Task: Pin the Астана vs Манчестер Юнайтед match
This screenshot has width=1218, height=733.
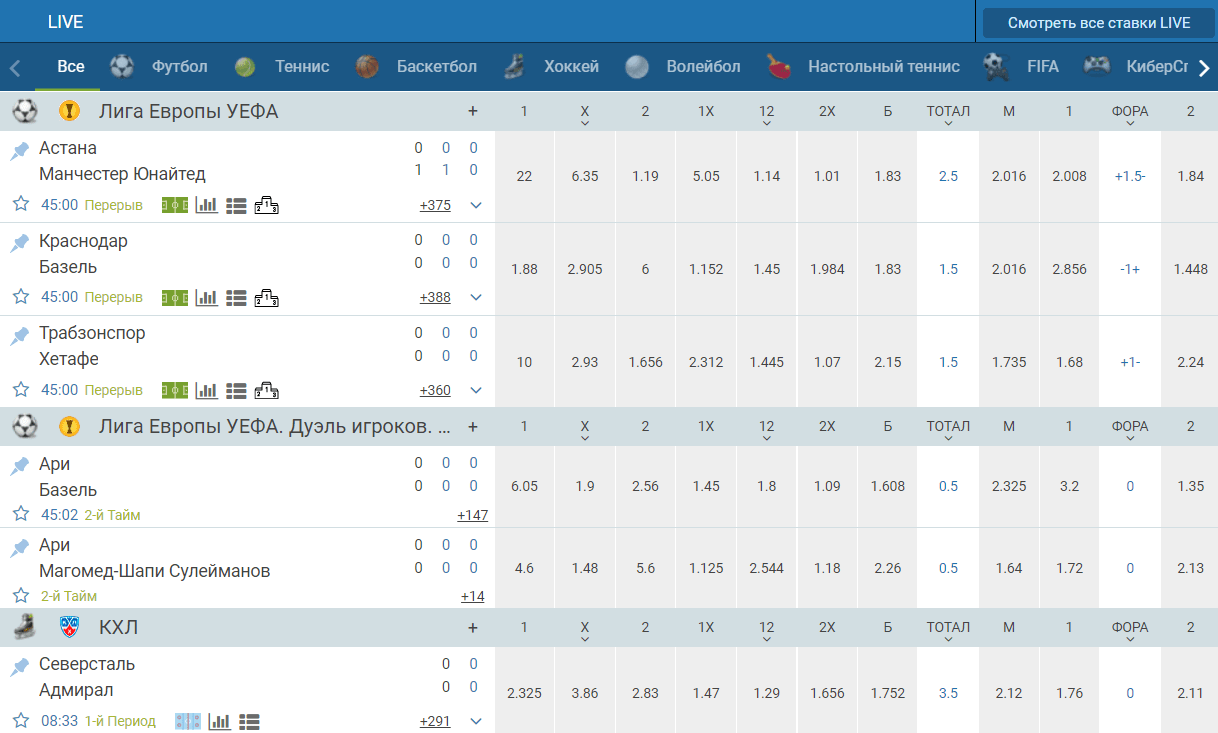Action: pyautogui.click(x=20, y=151)
